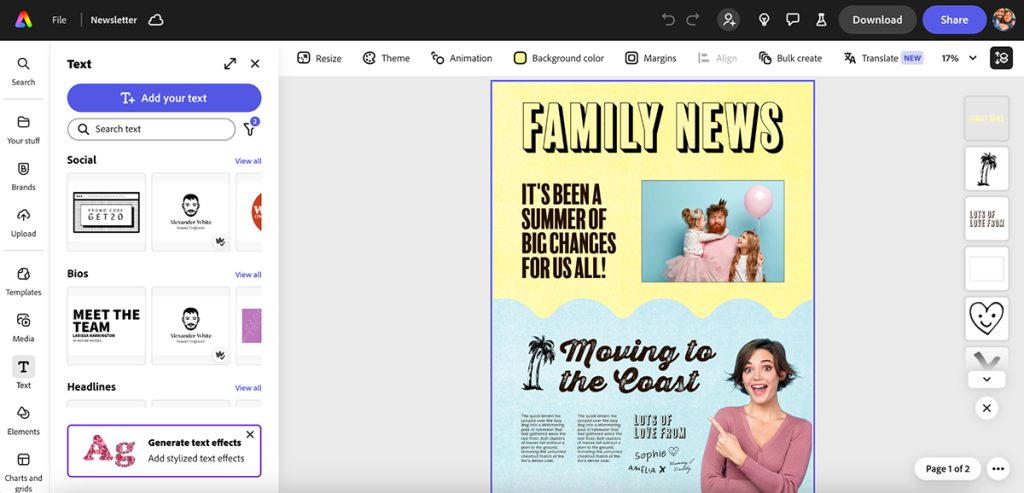Viewport: 1024px width, 493px height.
Task: Open Your stuff in sidebar
Action: 24,130
